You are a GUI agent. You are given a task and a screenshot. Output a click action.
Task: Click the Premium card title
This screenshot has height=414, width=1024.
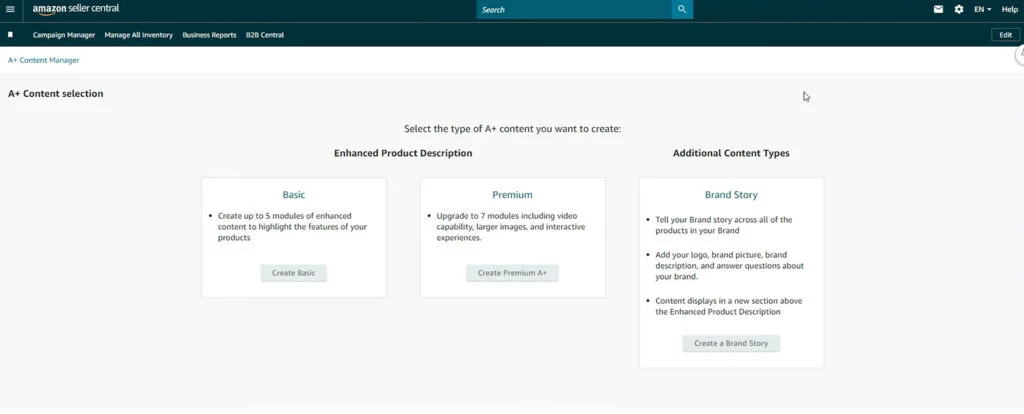(x=513, y=195)
